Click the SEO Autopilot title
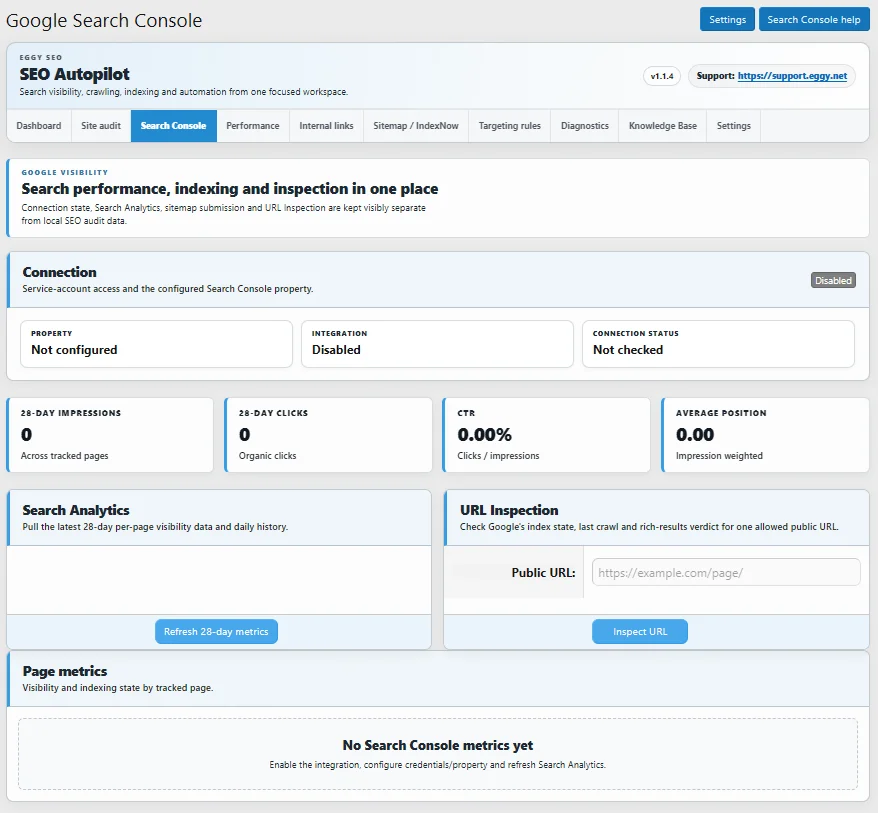The image size is (878, 813). point(74,74)
